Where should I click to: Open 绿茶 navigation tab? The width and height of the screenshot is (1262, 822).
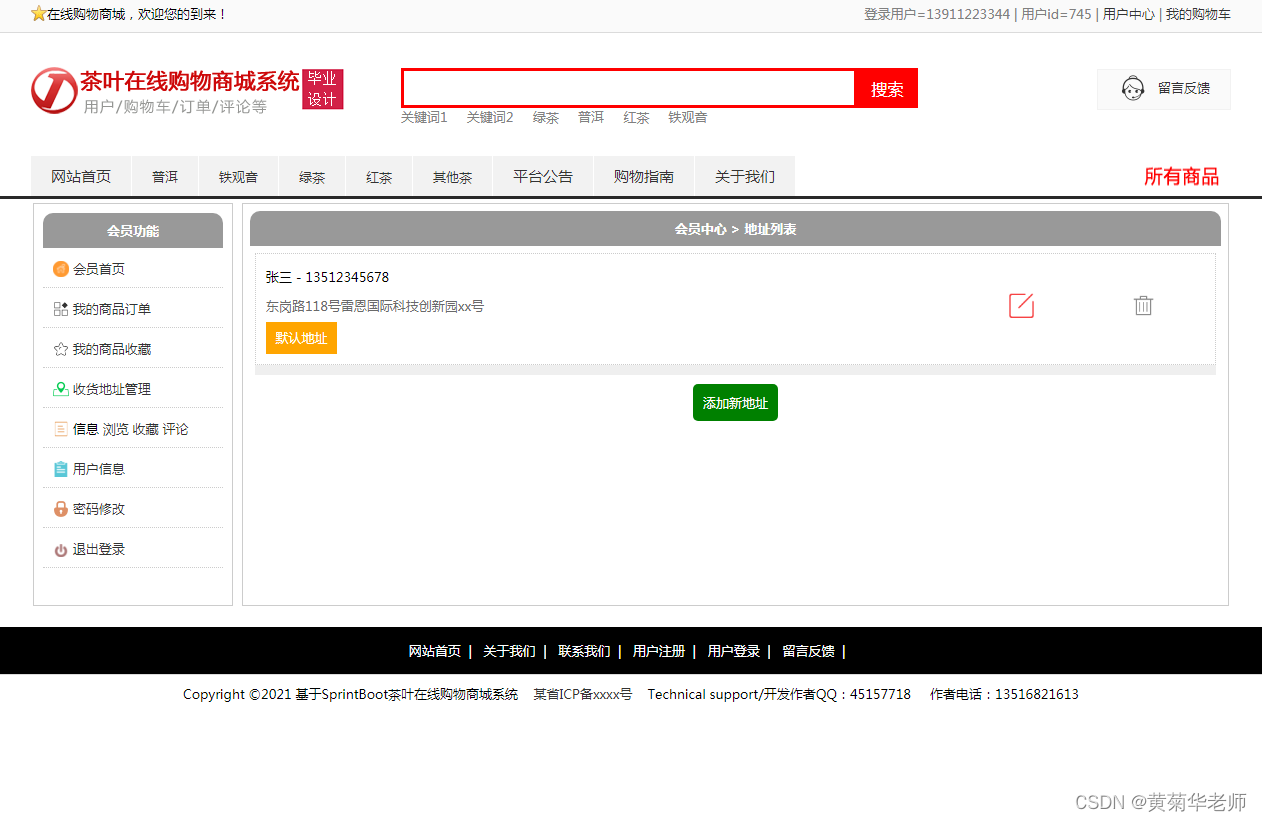point(312,176)
